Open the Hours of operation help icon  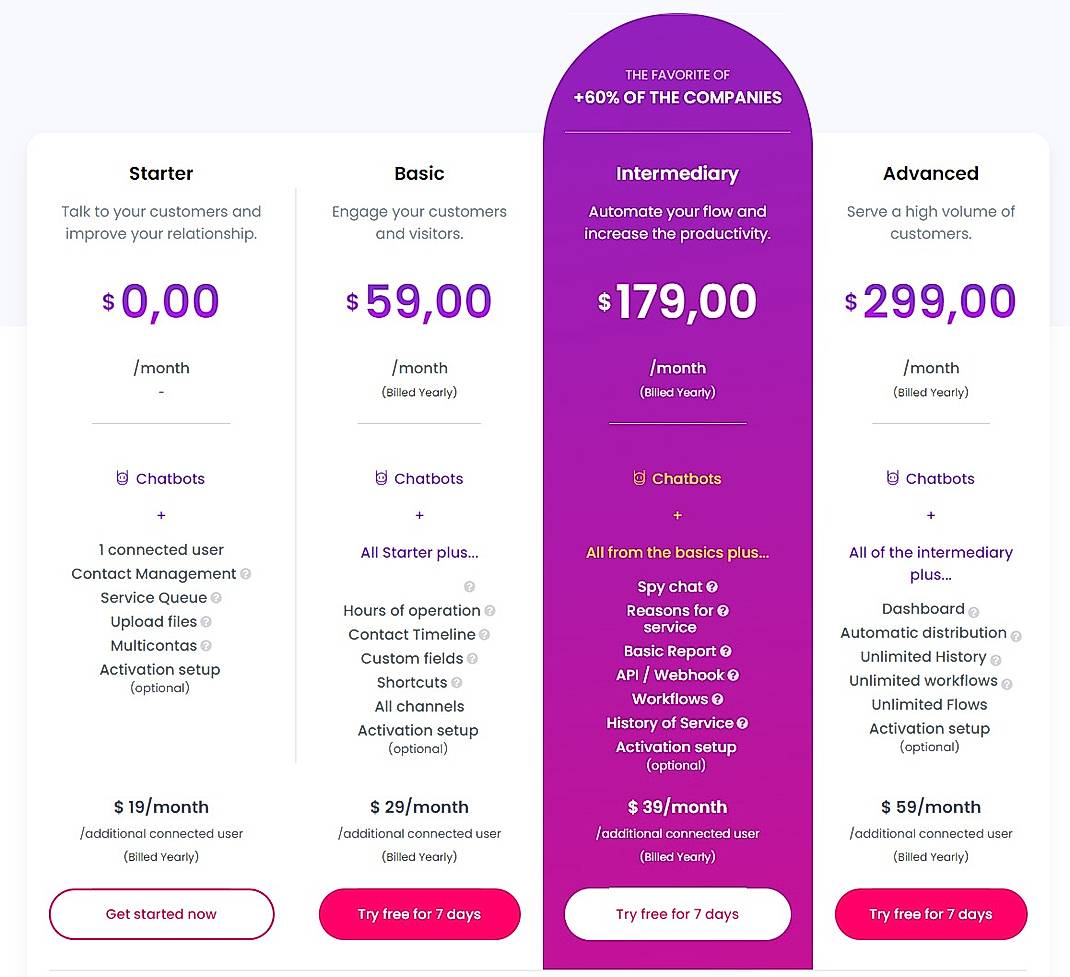click(489, 611)
